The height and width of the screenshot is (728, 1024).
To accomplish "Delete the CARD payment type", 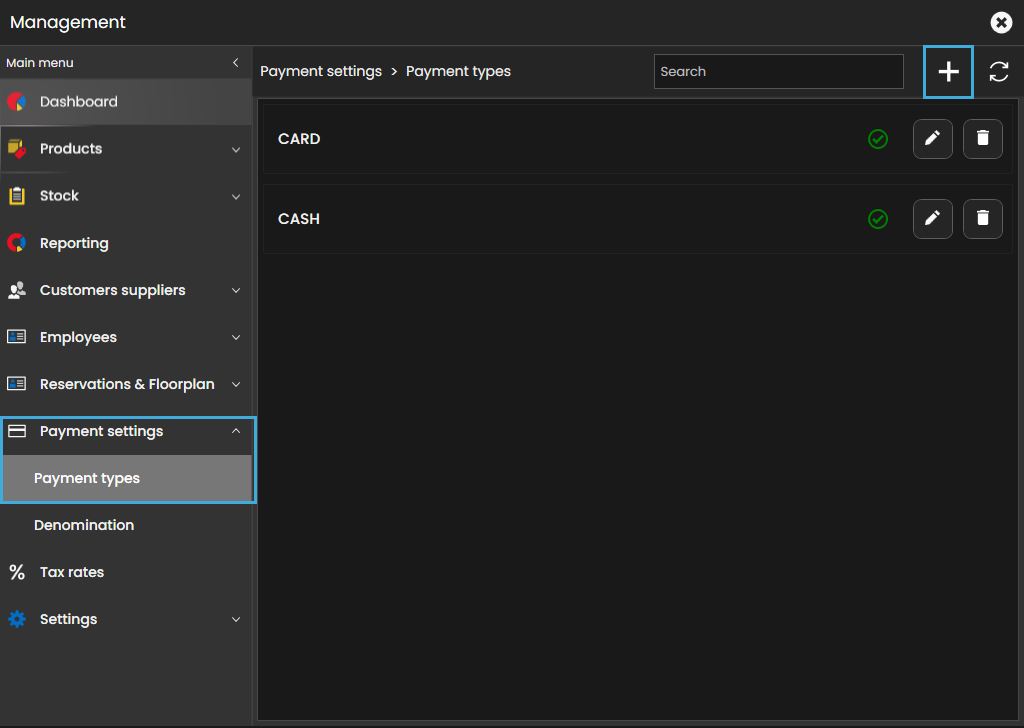I will [982, 139].
